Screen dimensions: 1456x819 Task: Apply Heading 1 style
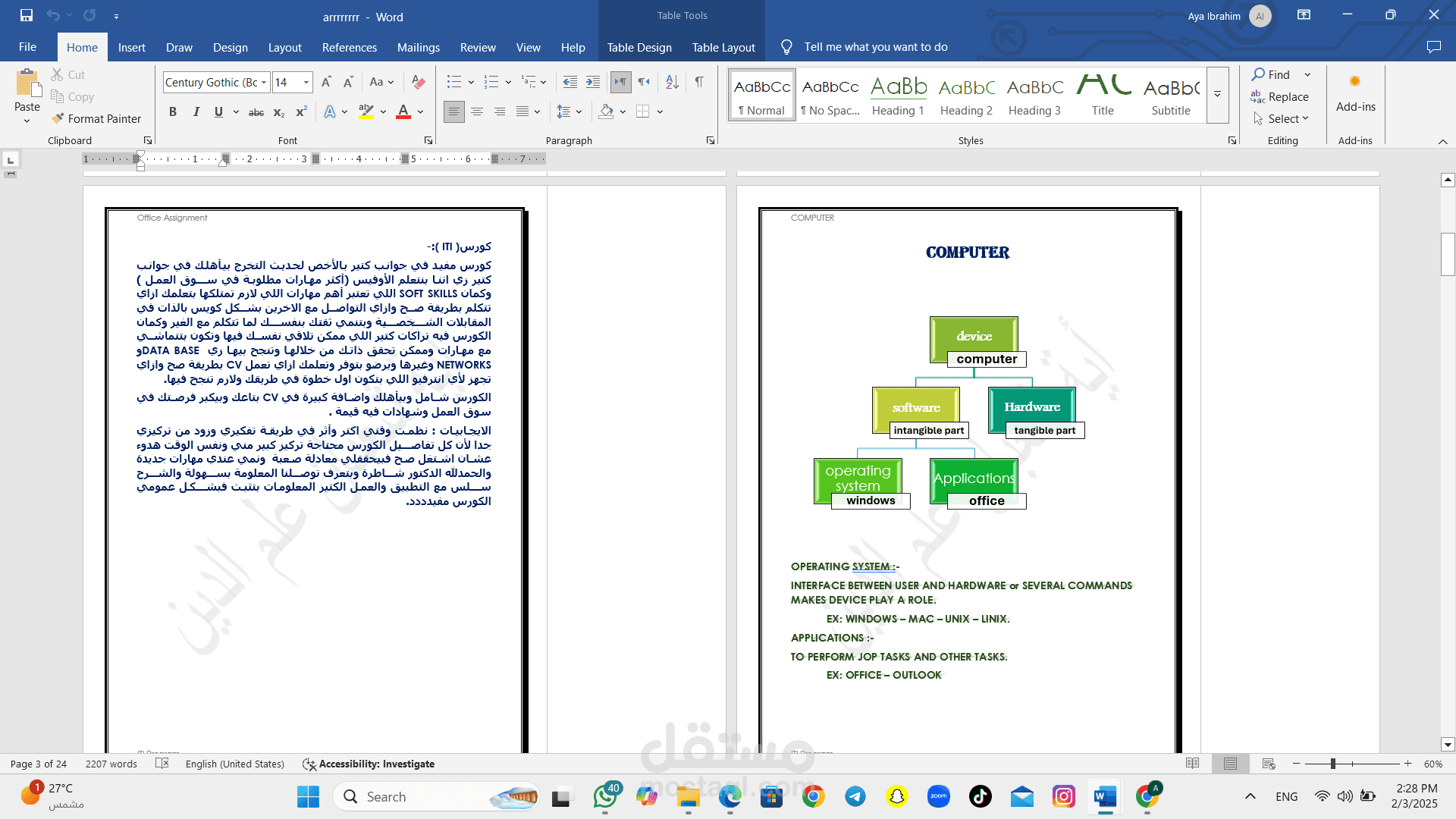898,95
